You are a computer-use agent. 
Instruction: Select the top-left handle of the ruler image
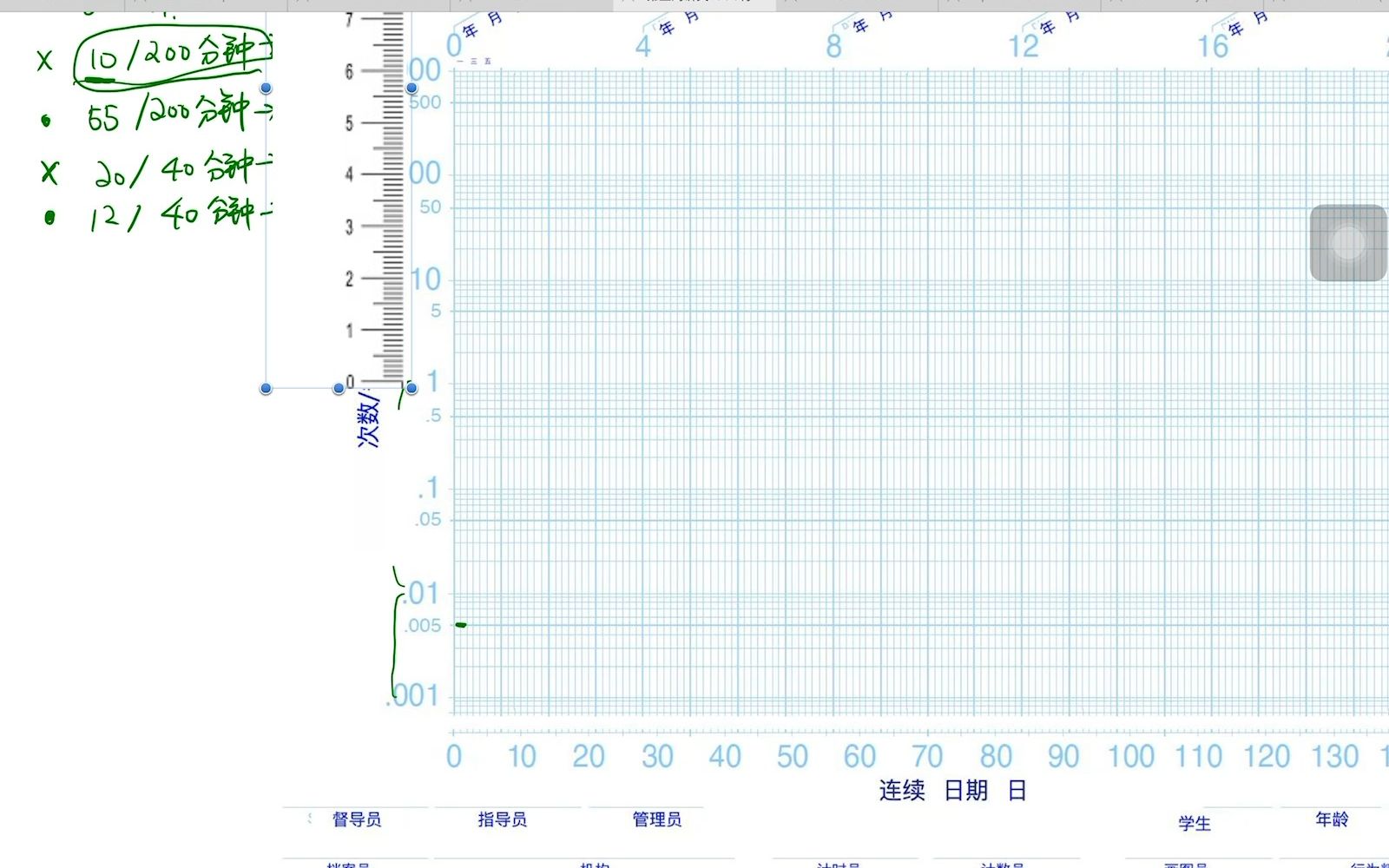(266, 88)
